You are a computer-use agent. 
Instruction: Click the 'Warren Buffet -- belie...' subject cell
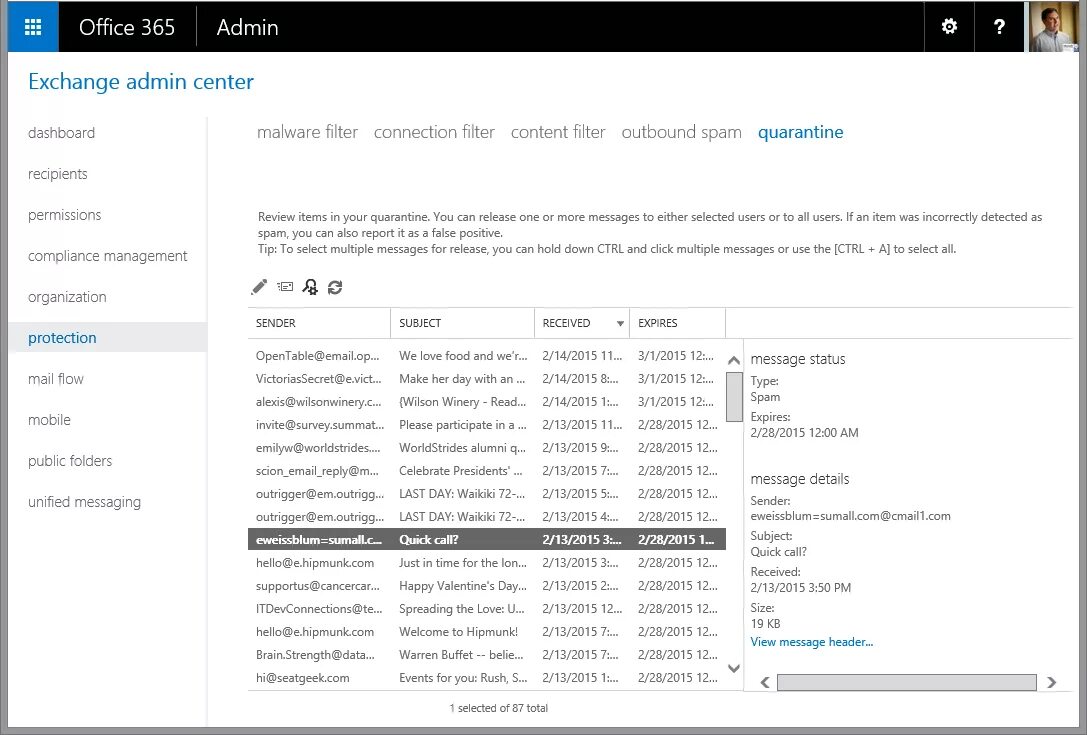[461, 655]
